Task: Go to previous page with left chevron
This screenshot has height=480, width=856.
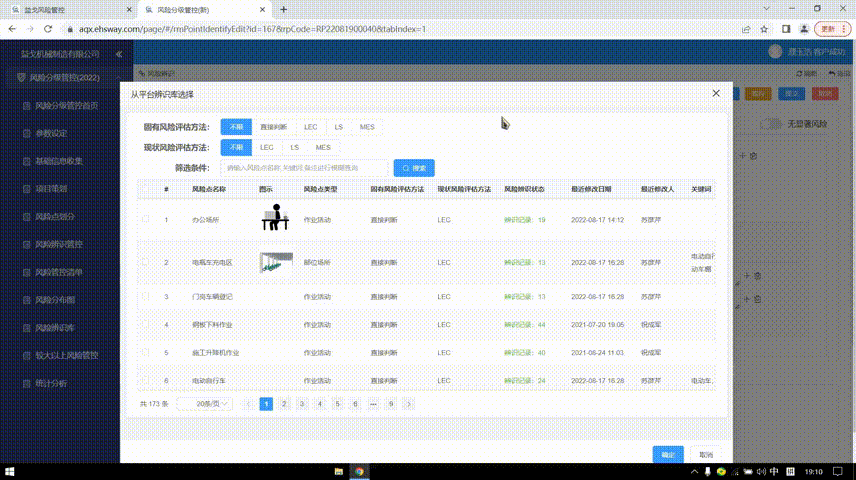Action: (x=248, y=404)
